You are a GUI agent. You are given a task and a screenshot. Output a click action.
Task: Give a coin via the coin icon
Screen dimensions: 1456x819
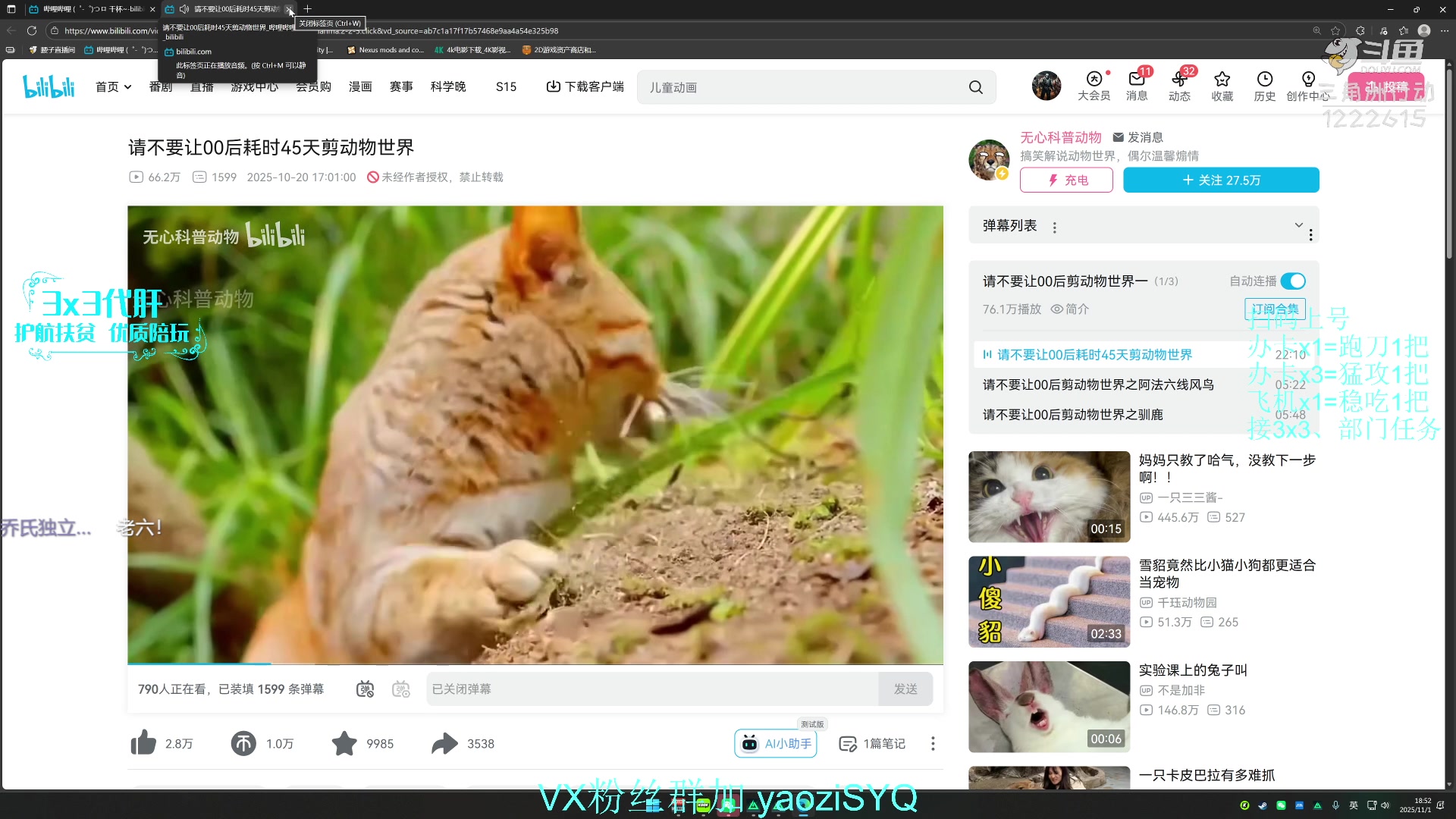point(243,743)
